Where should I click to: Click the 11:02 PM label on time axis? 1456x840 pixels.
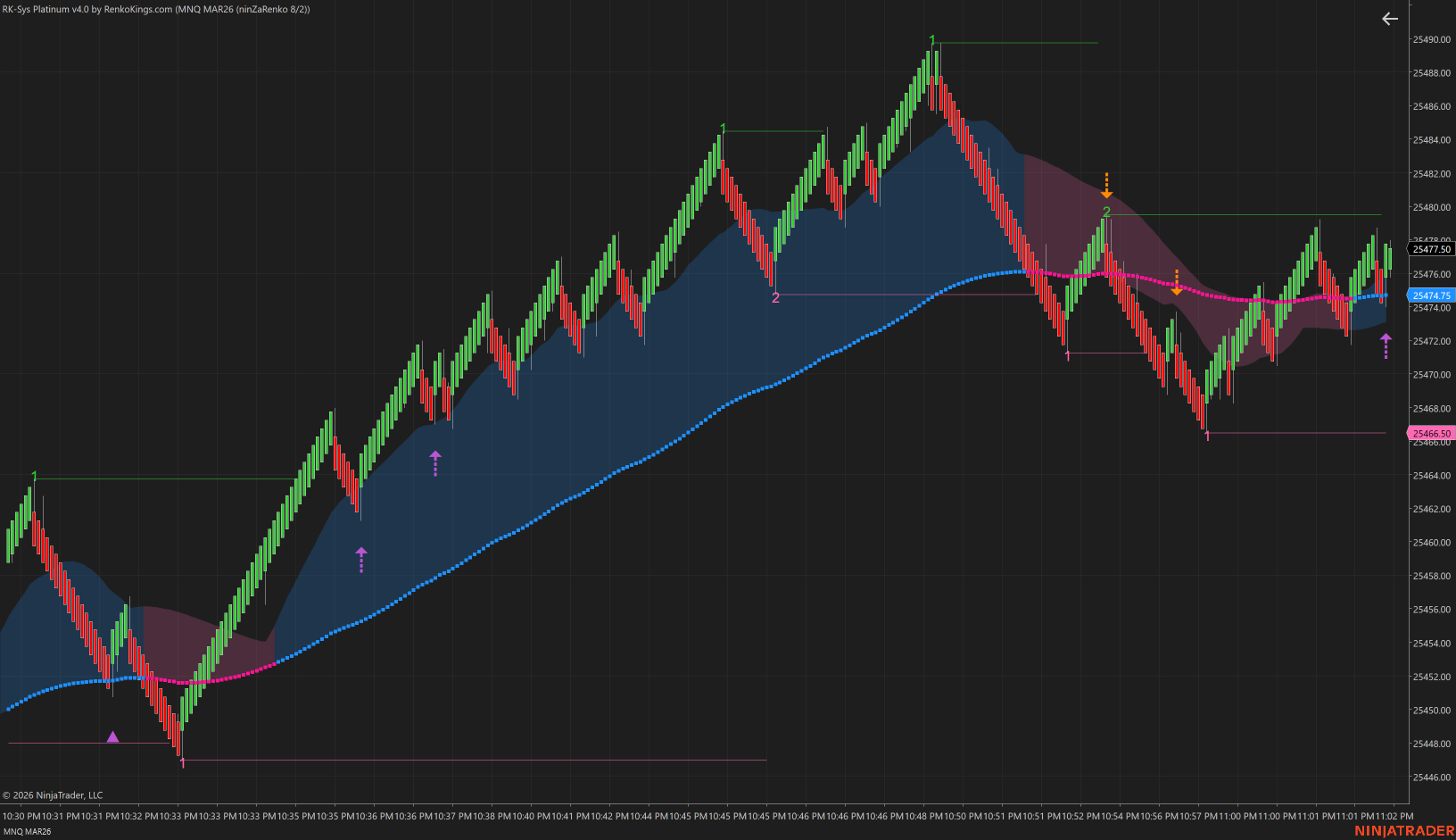tap(1394, 816)
